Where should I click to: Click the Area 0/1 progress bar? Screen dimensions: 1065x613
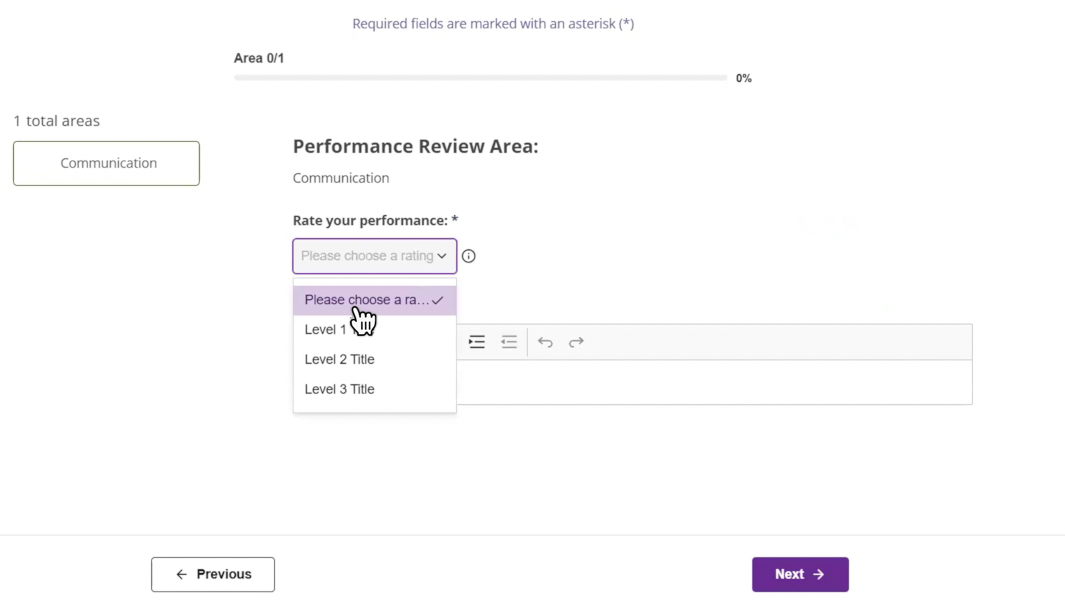480,77
